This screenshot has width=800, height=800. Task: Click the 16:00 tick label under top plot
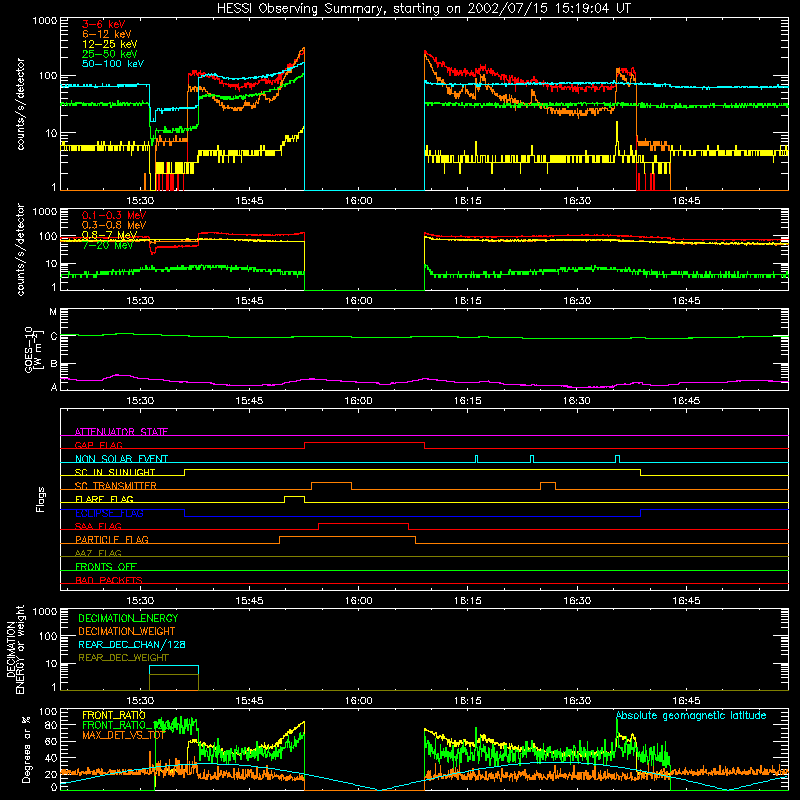(358, 201)
